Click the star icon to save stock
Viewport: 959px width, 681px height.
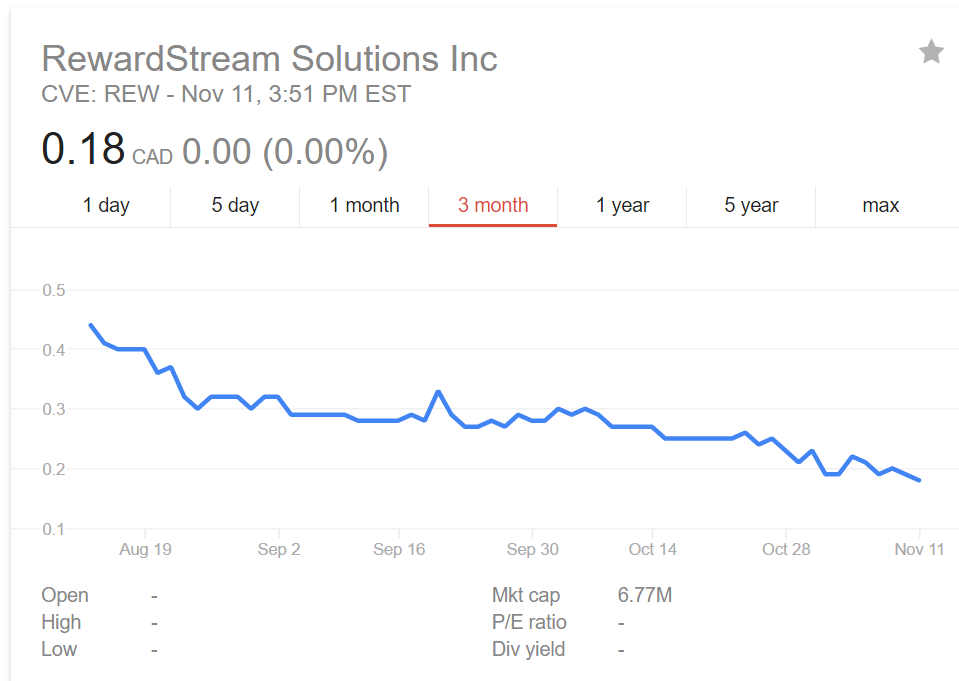coord(930,52)
